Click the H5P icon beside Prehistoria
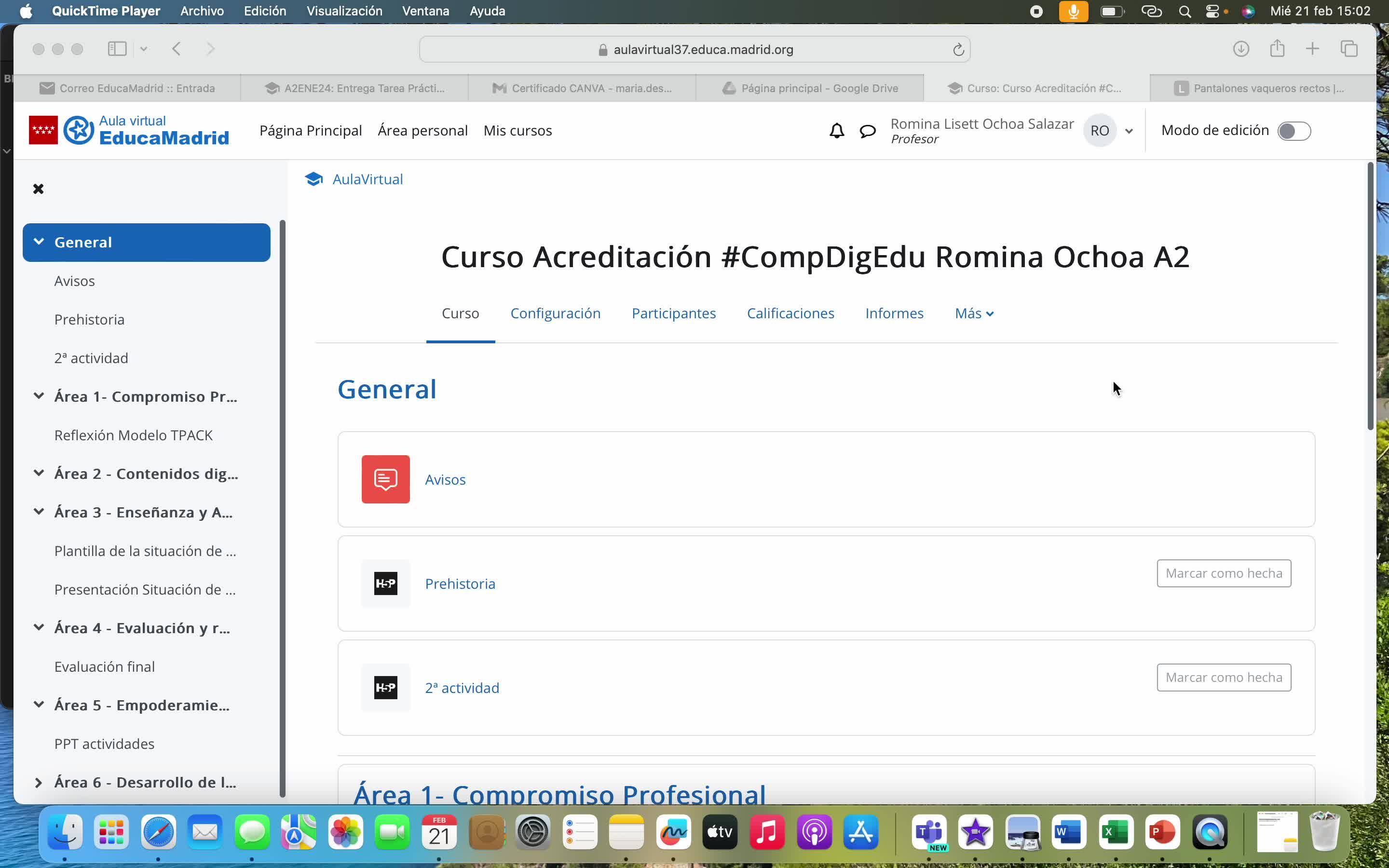This screenshot has width=1389, height=868. pos(385,583)
